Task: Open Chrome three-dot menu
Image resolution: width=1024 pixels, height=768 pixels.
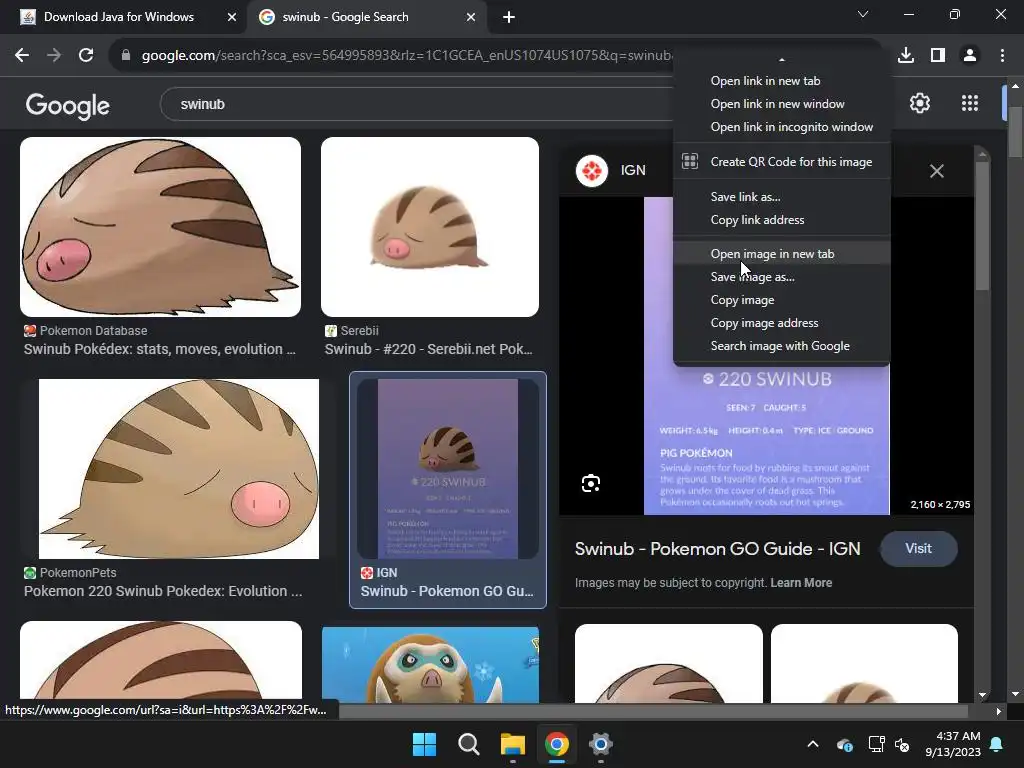Action: point(1002,56)
